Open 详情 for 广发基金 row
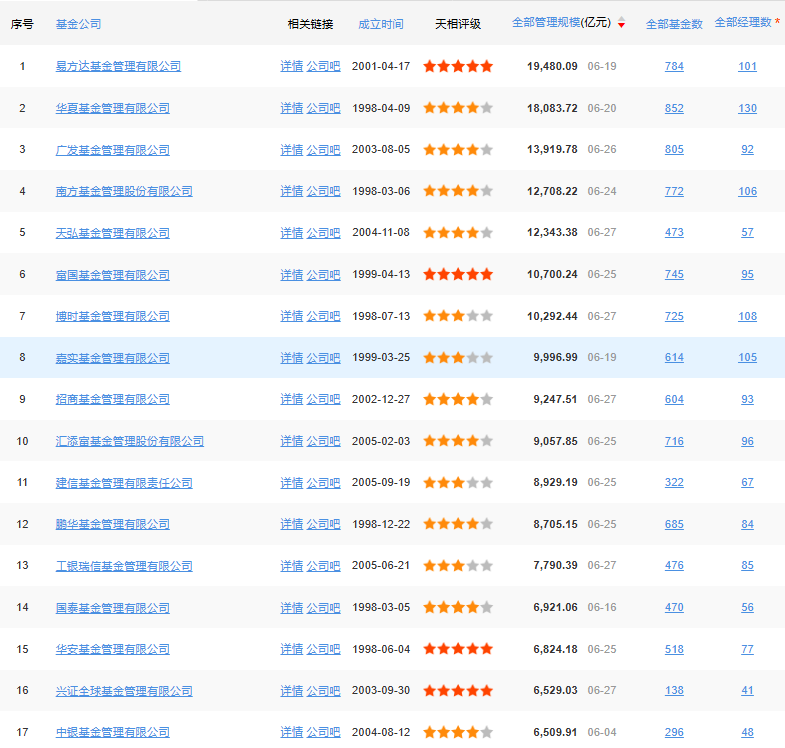785x748 pixels. (291, 150)
